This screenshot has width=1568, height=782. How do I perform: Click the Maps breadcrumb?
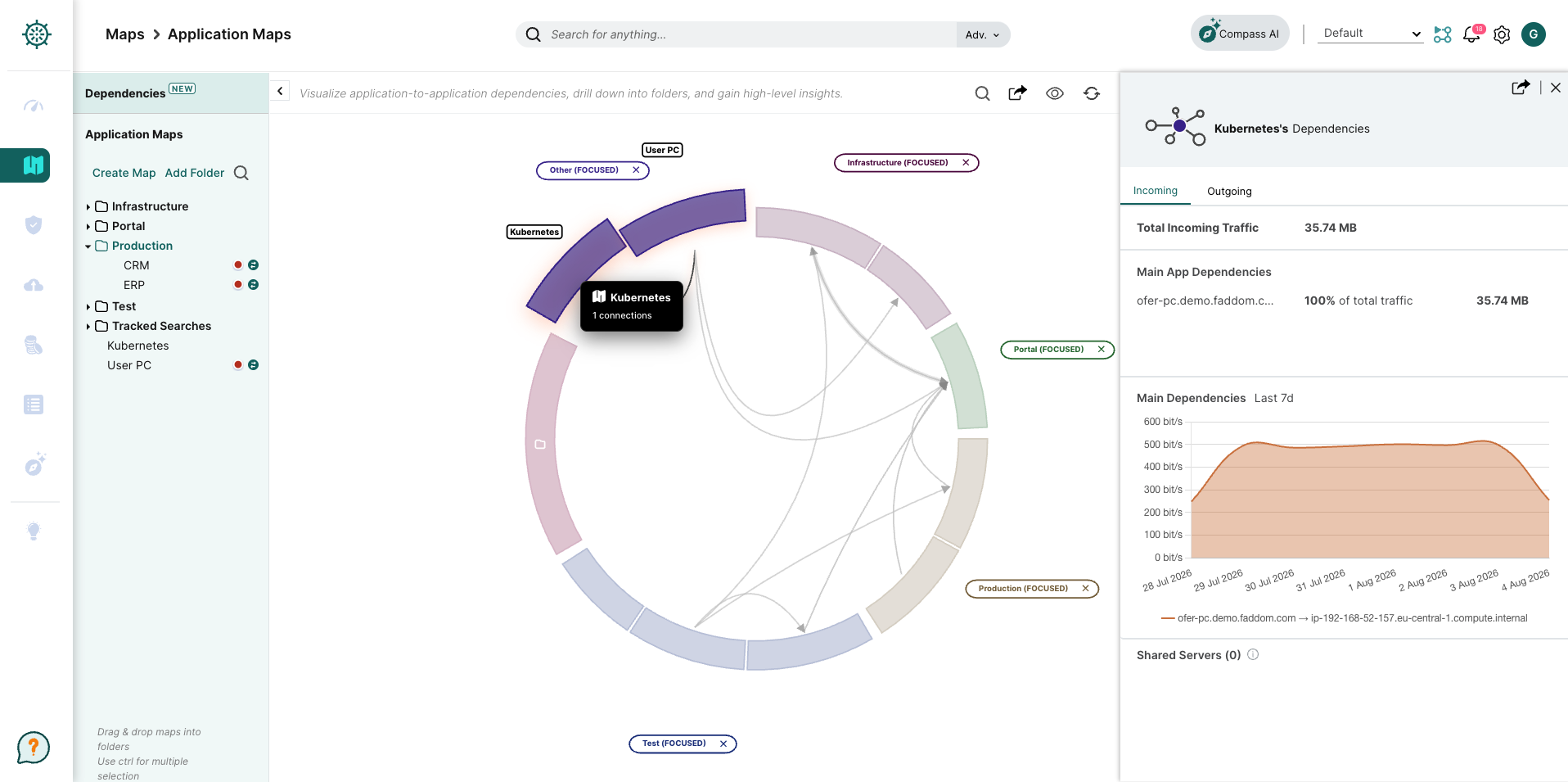coord(124,34)
